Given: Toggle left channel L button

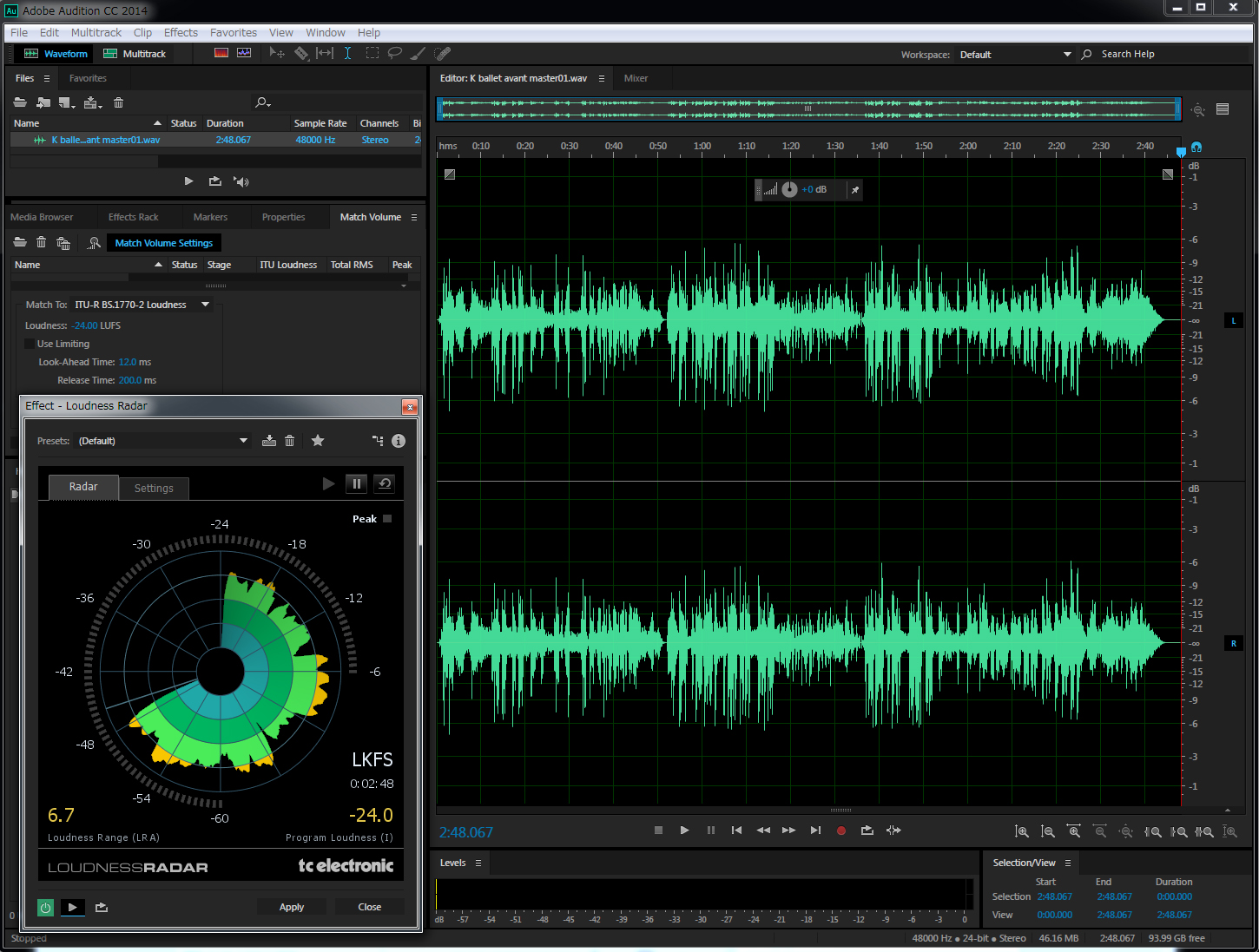Looking at the screenshot, I should point(1233,321).
